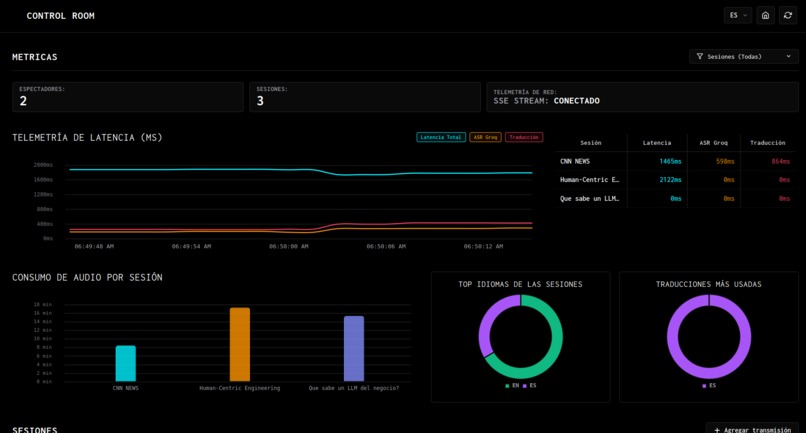Click the 2122ms latency value
Screen dimensions: 806x433
click(x=670, y=180)
